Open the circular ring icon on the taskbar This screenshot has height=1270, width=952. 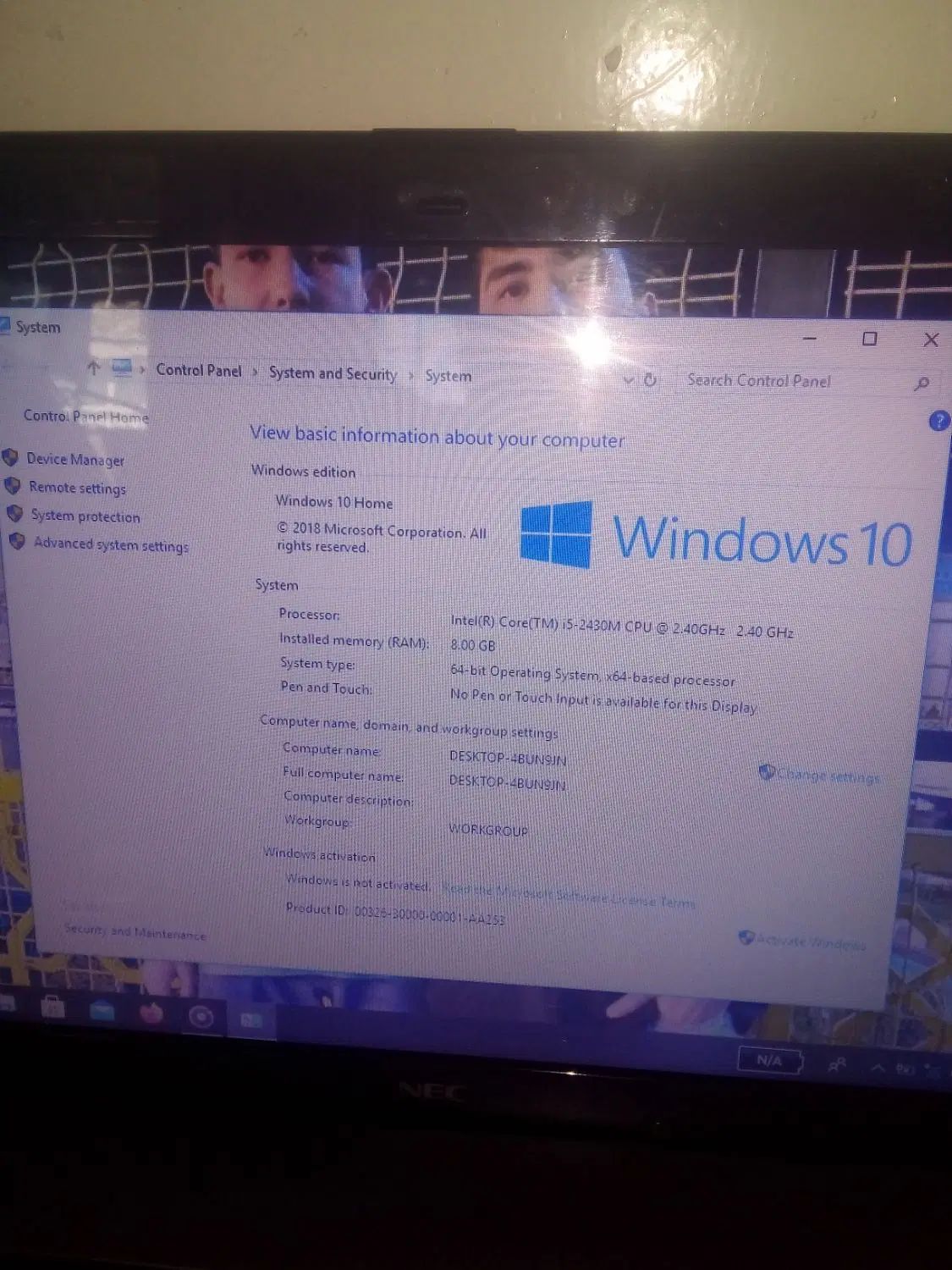click(201, 1016)
